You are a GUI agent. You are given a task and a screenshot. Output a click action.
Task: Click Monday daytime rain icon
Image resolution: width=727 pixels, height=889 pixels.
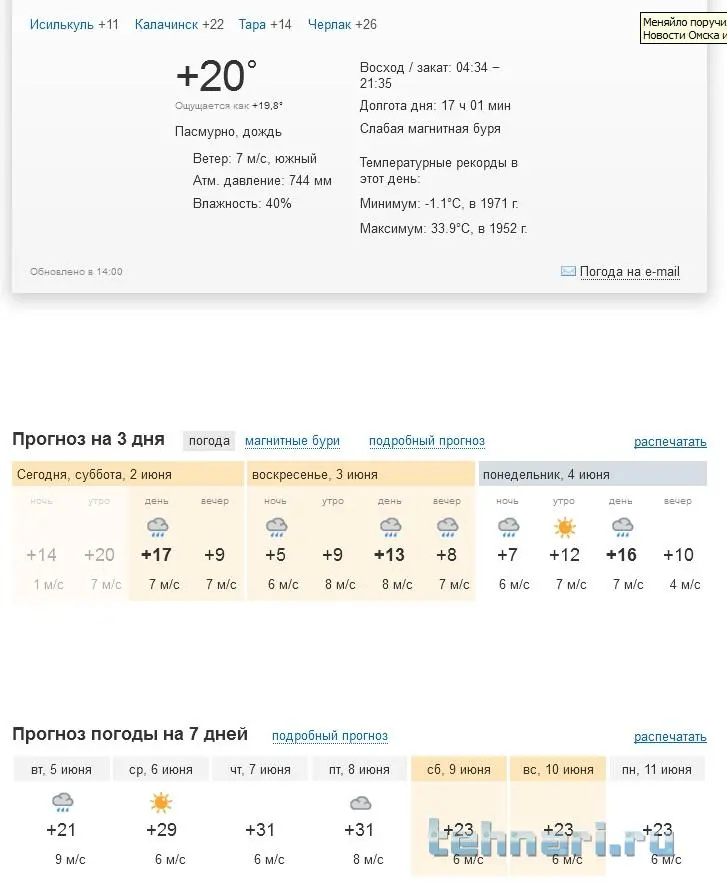622,527
